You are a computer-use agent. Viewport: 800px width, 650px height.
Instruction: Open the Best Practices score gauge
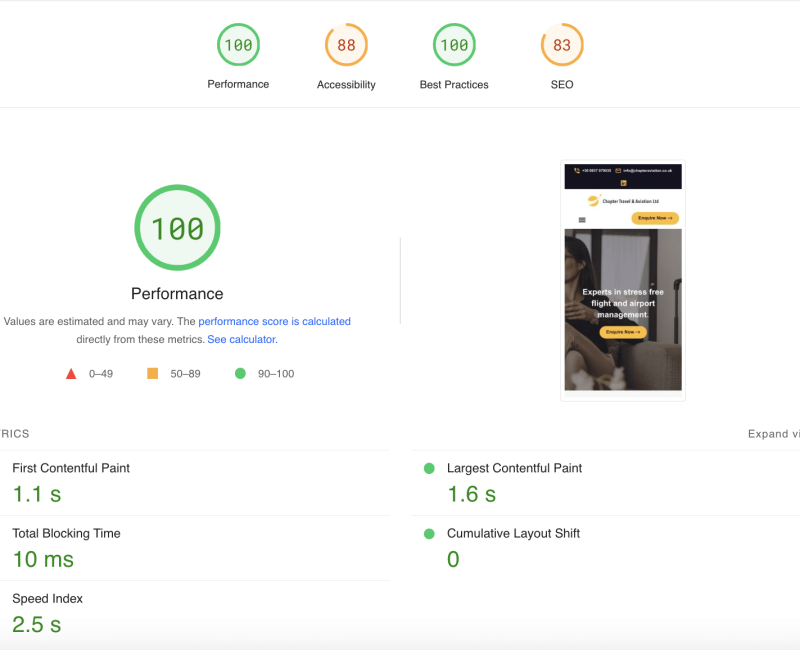(x=454, y=45)
